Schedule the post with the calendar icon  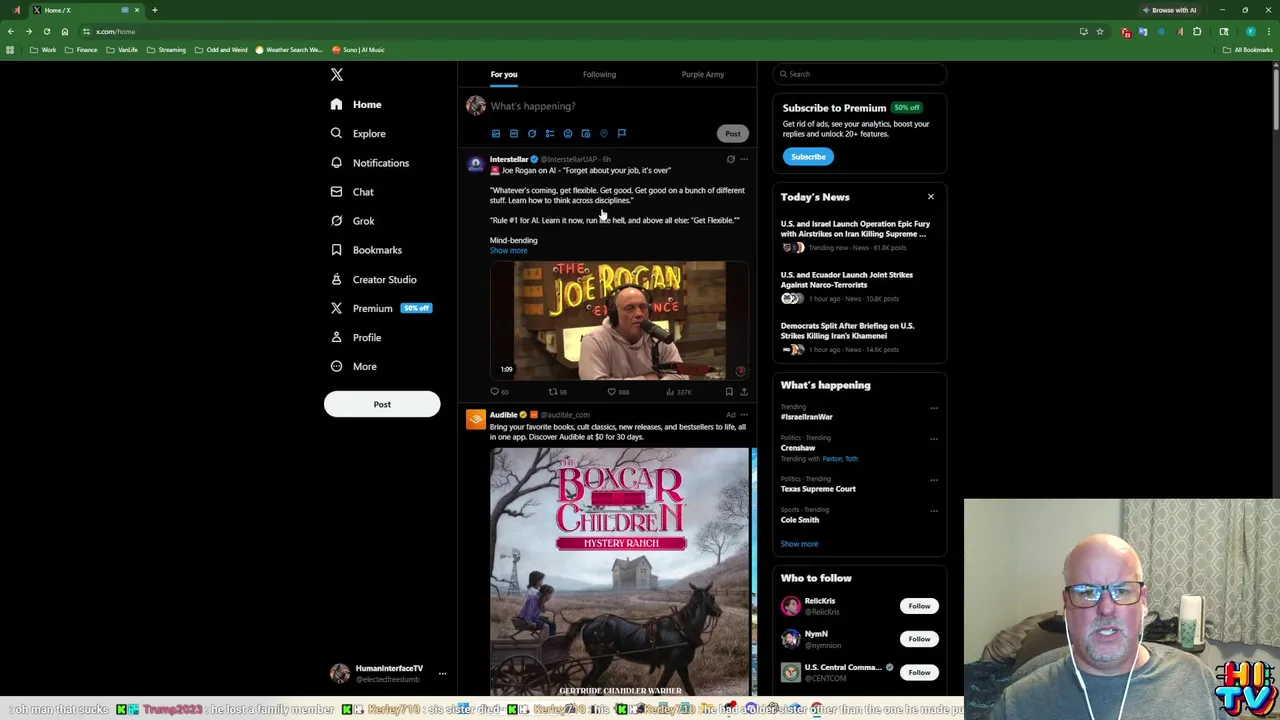click(586, 133)
